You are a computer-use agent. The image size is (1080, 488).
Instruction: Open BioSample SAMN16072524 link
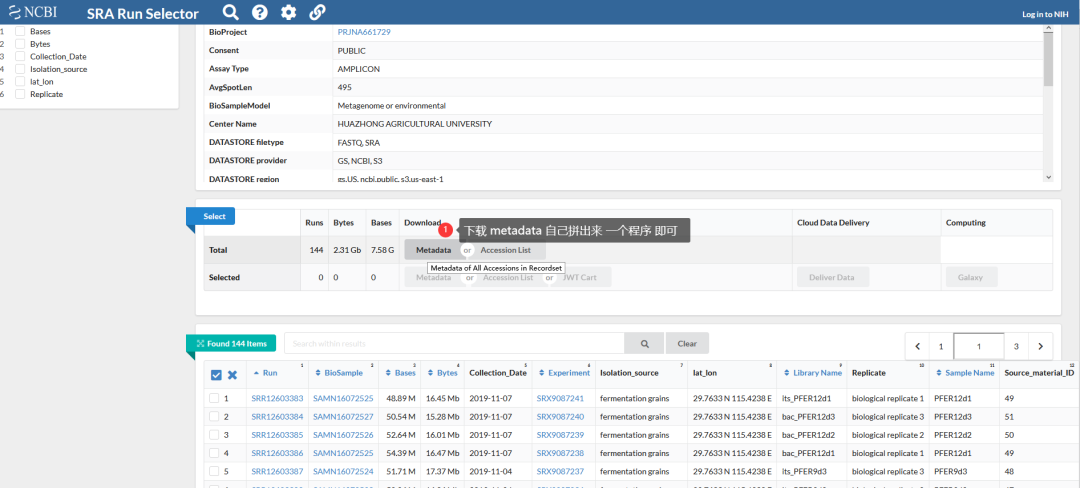343,471
